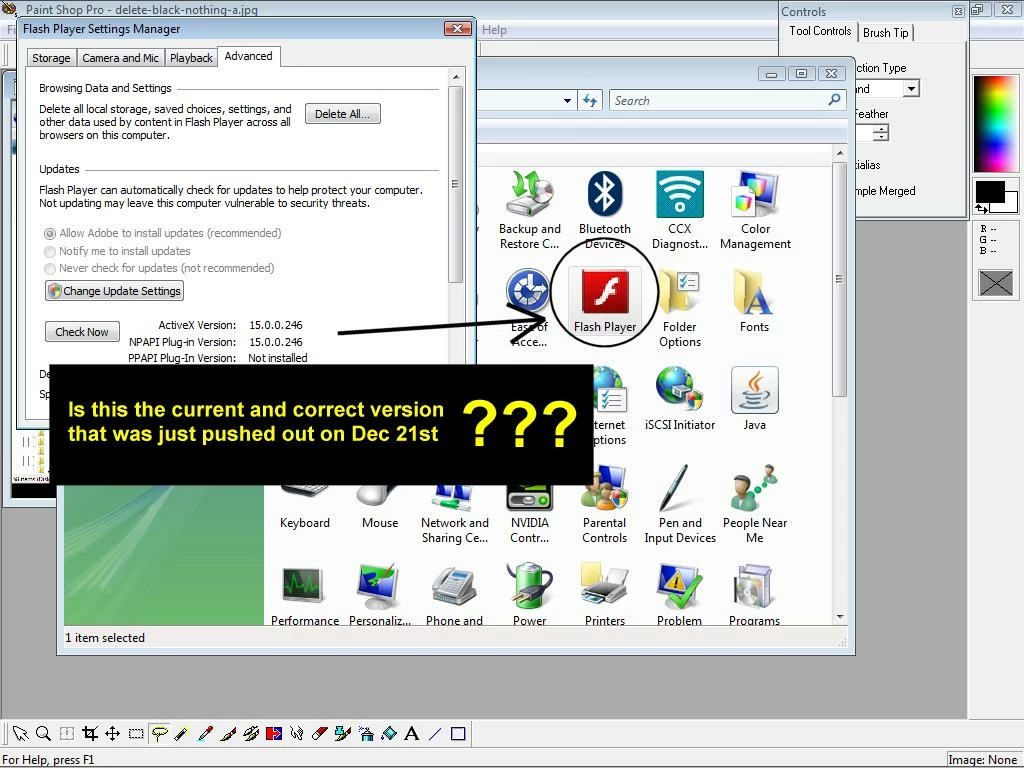Screen dimensions: 1024x768
Task: Open Folder Options icon
Action: tap(680, 308)
